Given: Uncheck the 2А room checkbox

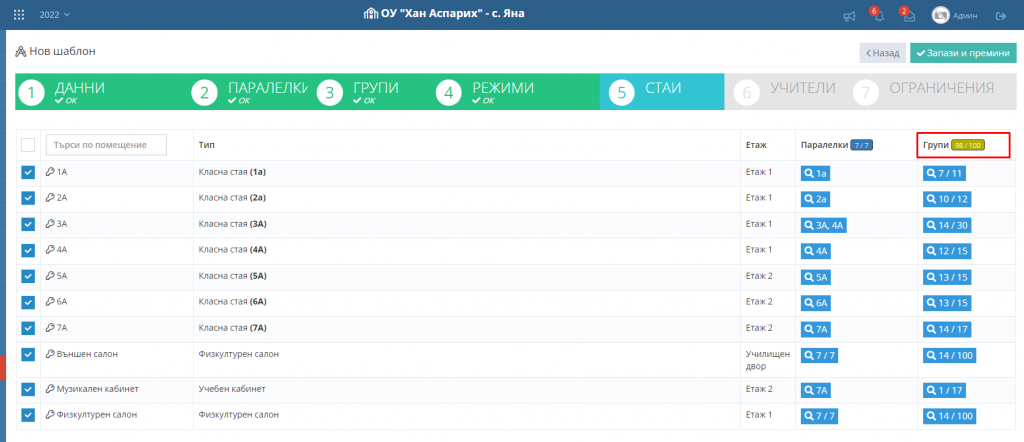Looking at the screenshot, I should (28, 198).
